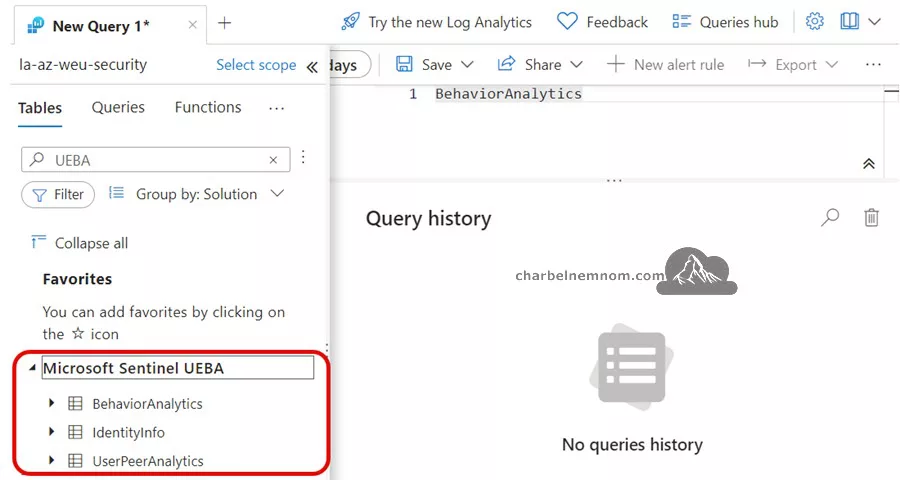
Task: Try the new Log Analytics link
Action: tap(449, 22)
